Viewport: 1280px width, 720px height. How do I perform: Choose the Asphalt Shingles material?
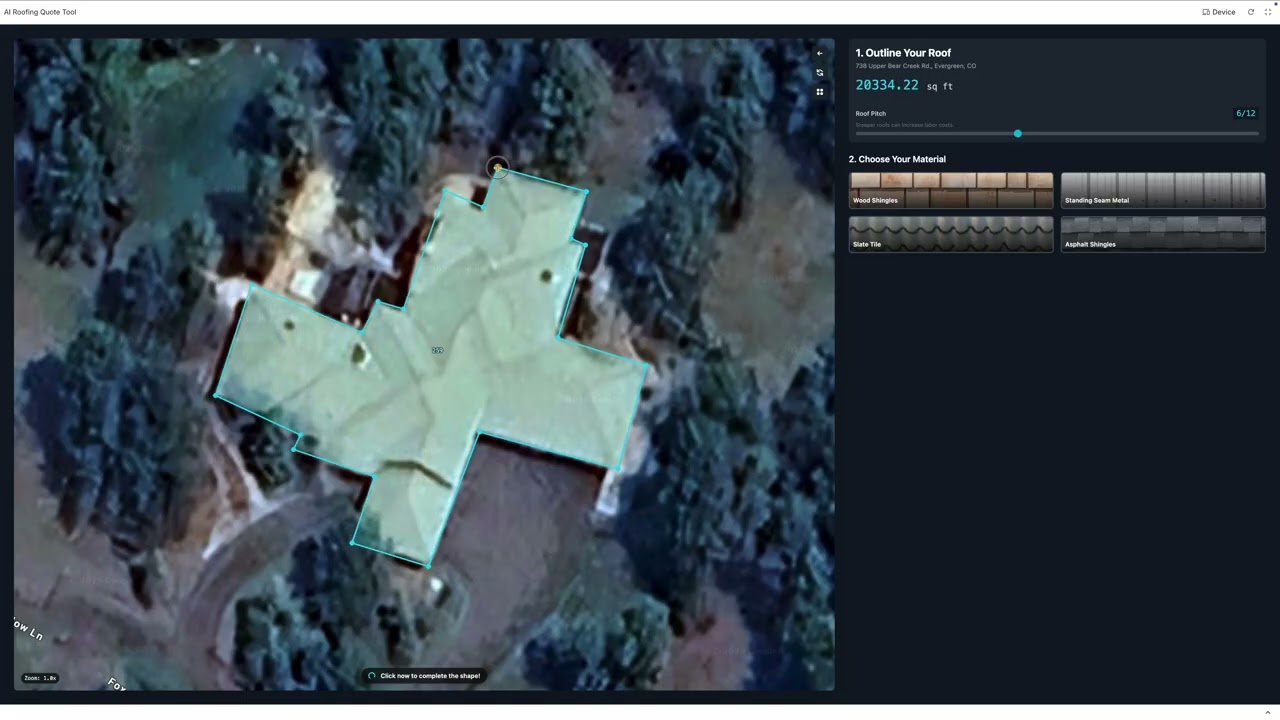pyautogui.click(x=1162, y=234)
